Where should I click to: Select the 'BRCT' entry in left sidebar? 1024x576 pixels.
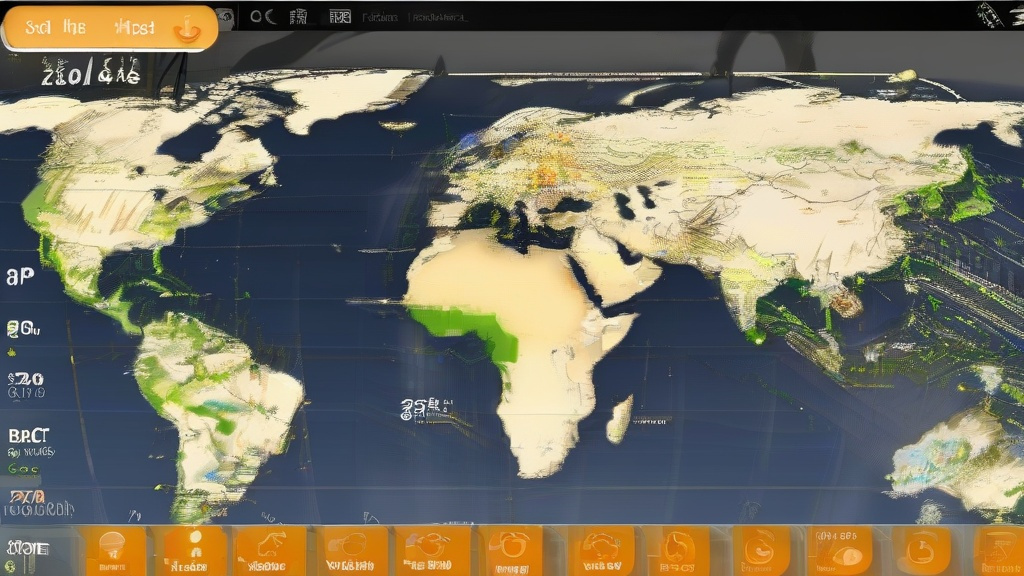click(28, 437)
